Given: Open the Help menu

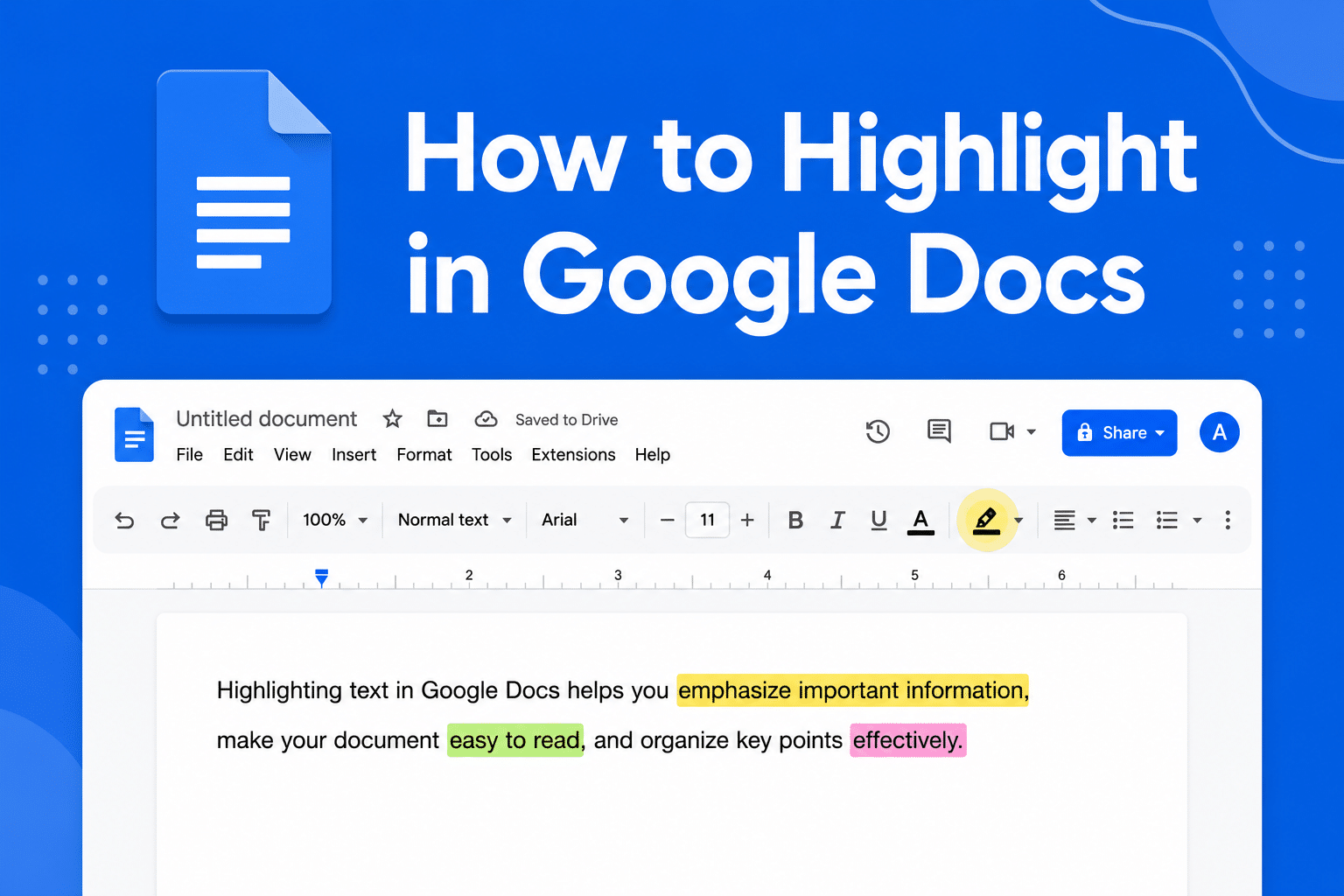Looking at the screenshot, I should pyautogui.click(x=653, y=455).
